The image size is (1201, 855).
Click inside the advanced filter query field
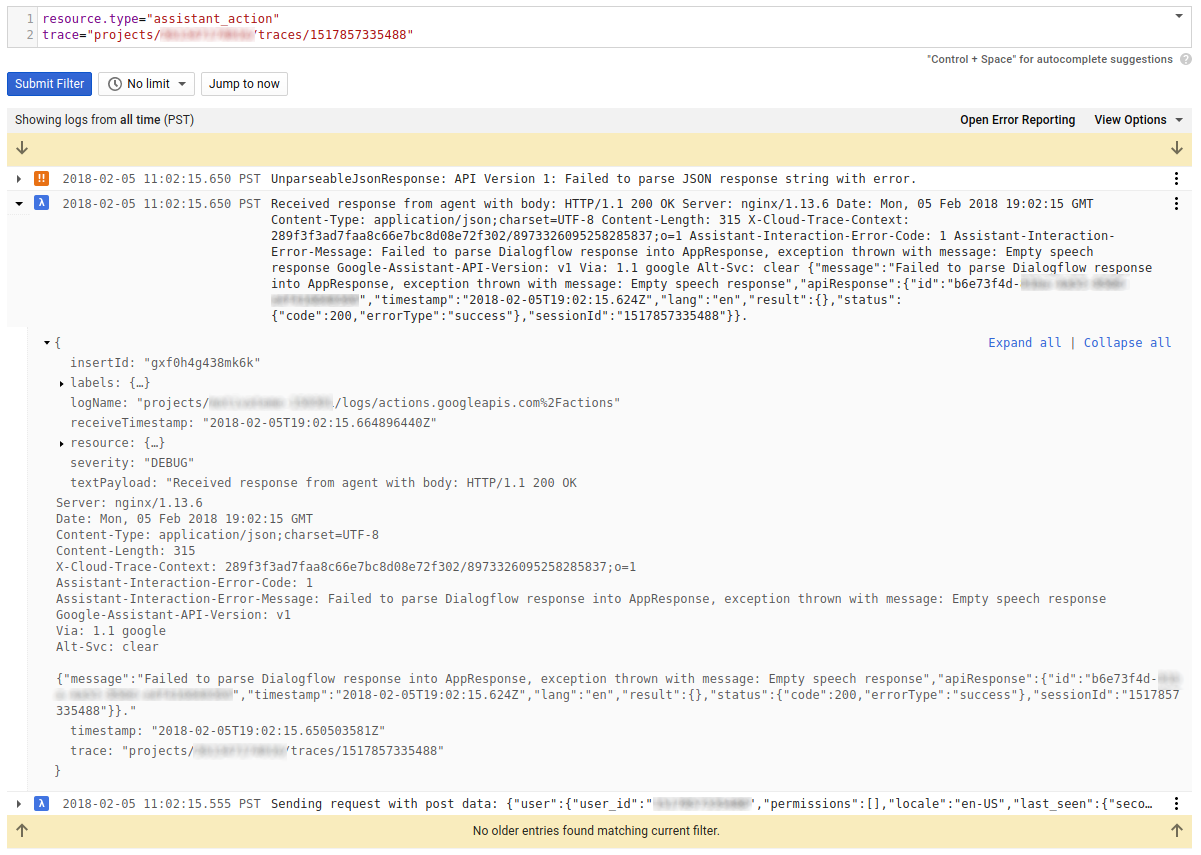point(600,27)
